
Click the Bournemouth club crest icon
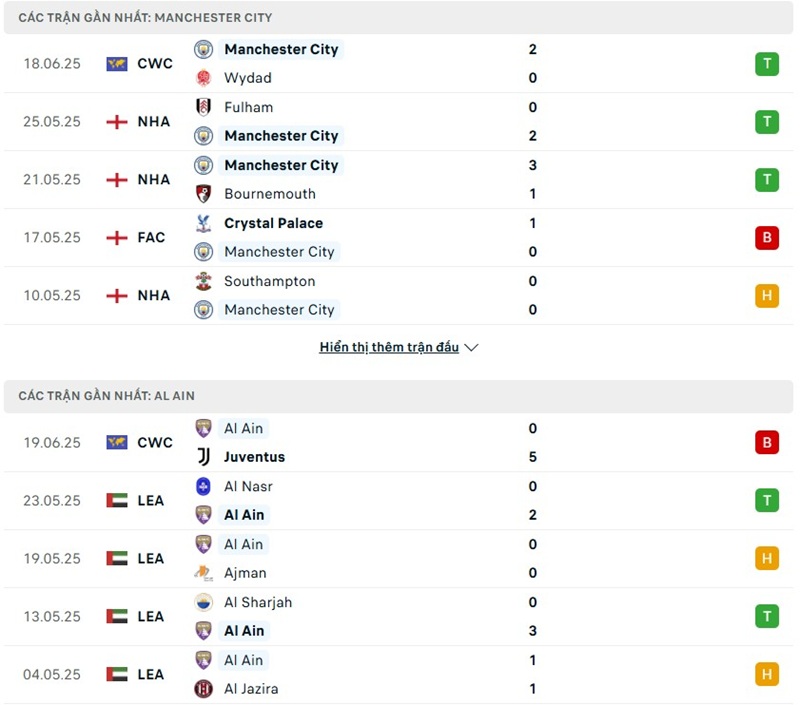click(x=204, y=194)
